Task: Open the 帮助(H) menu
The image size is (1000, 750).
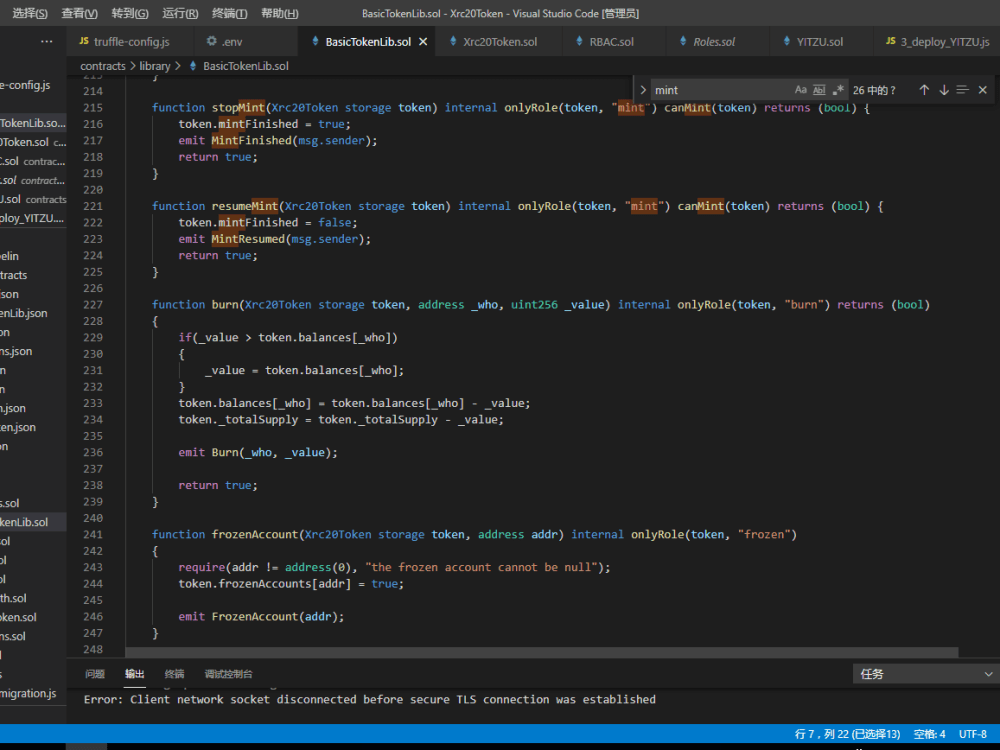Action: click(279, 13)
